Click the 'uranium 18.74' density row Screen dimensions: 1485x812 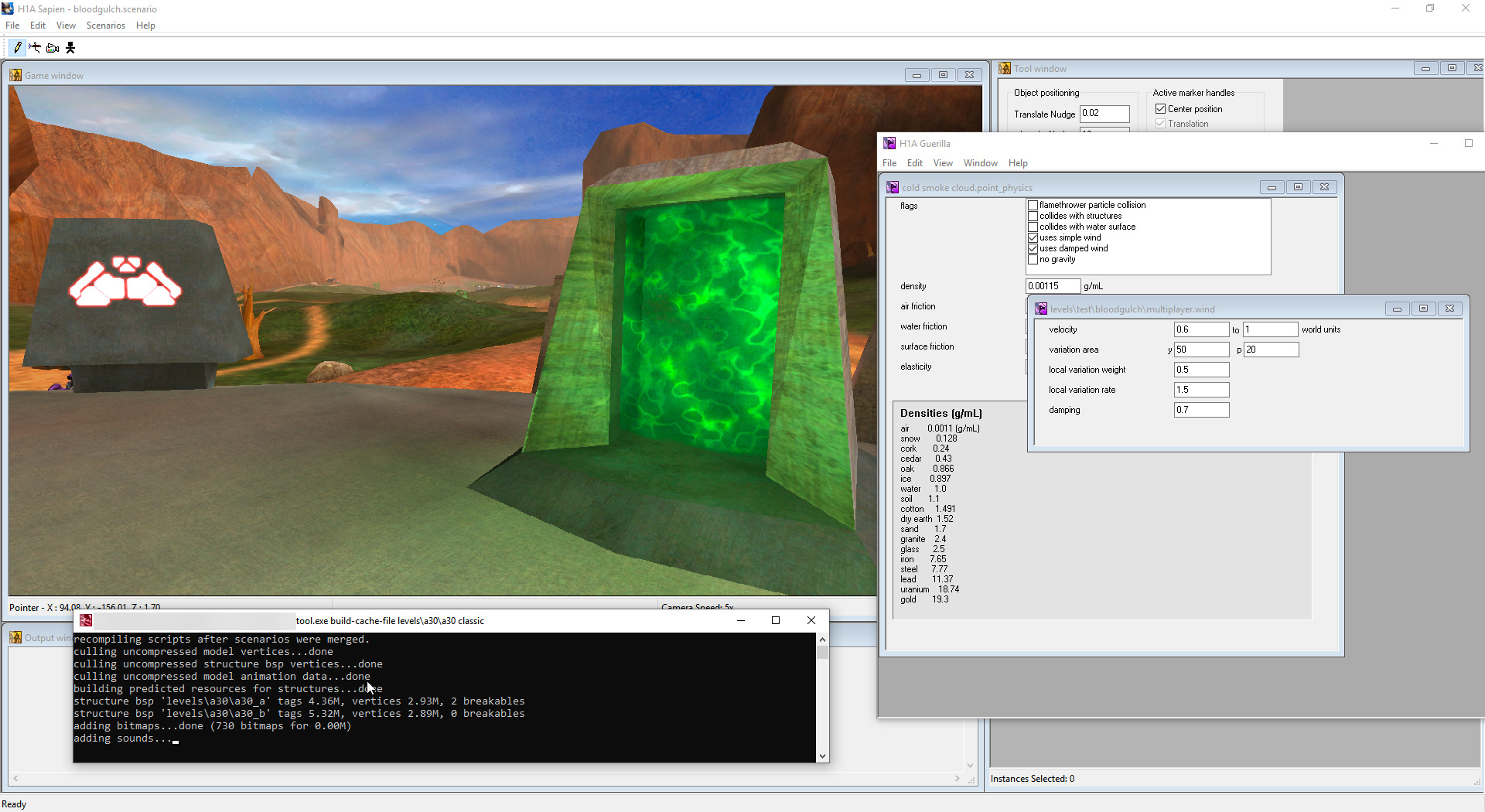[930, 589]
